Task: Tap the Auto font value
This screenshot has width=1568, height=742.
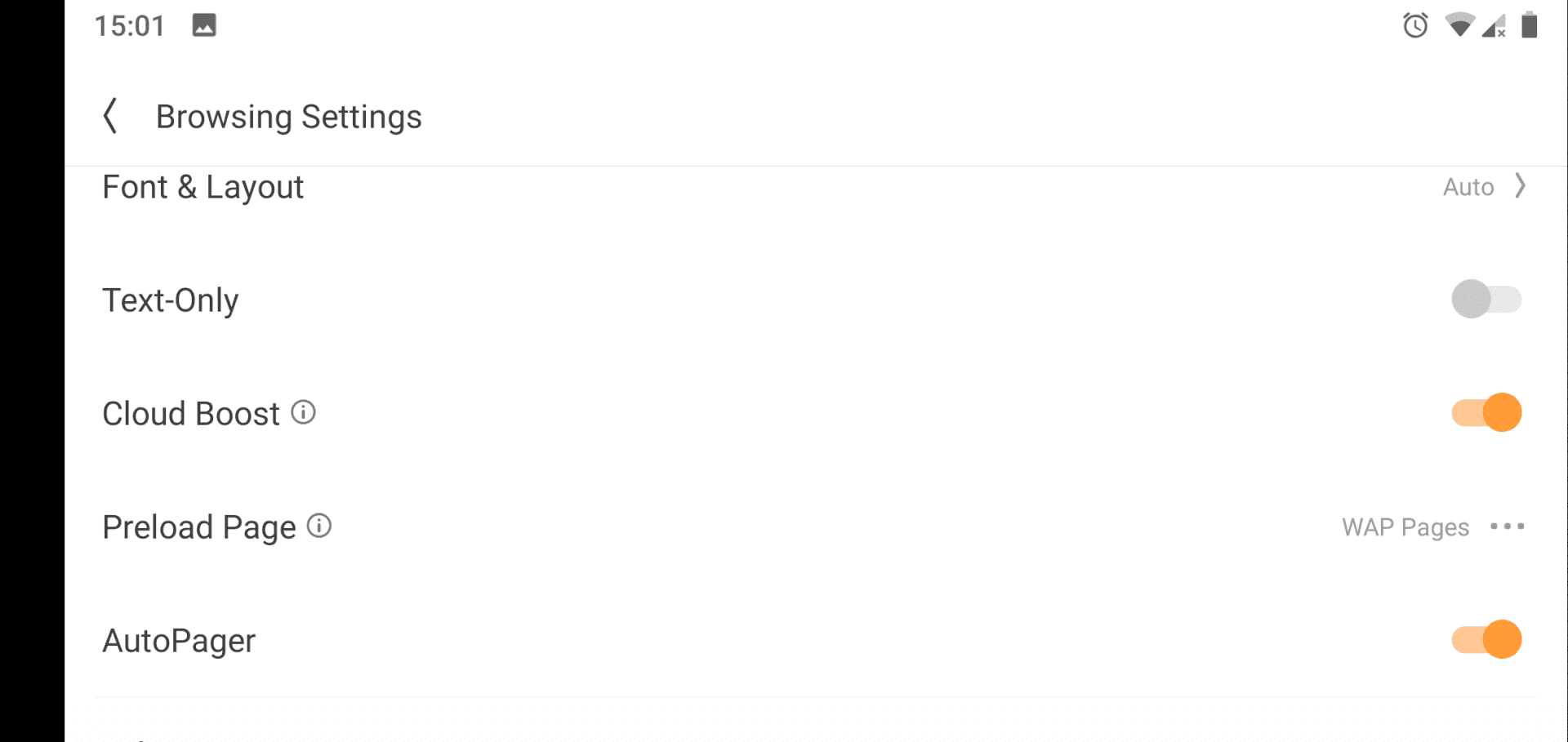Action: pos(1468,187)
